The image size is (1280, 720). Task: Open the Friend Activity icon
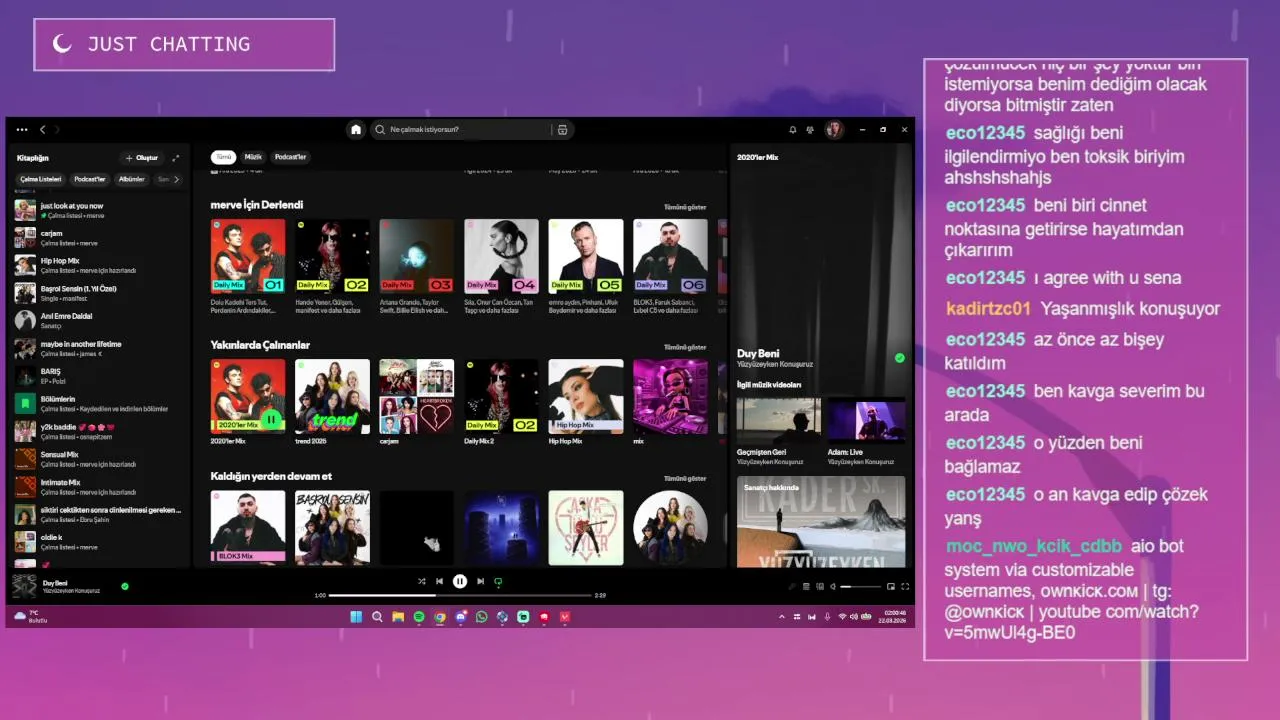point(809,130)
